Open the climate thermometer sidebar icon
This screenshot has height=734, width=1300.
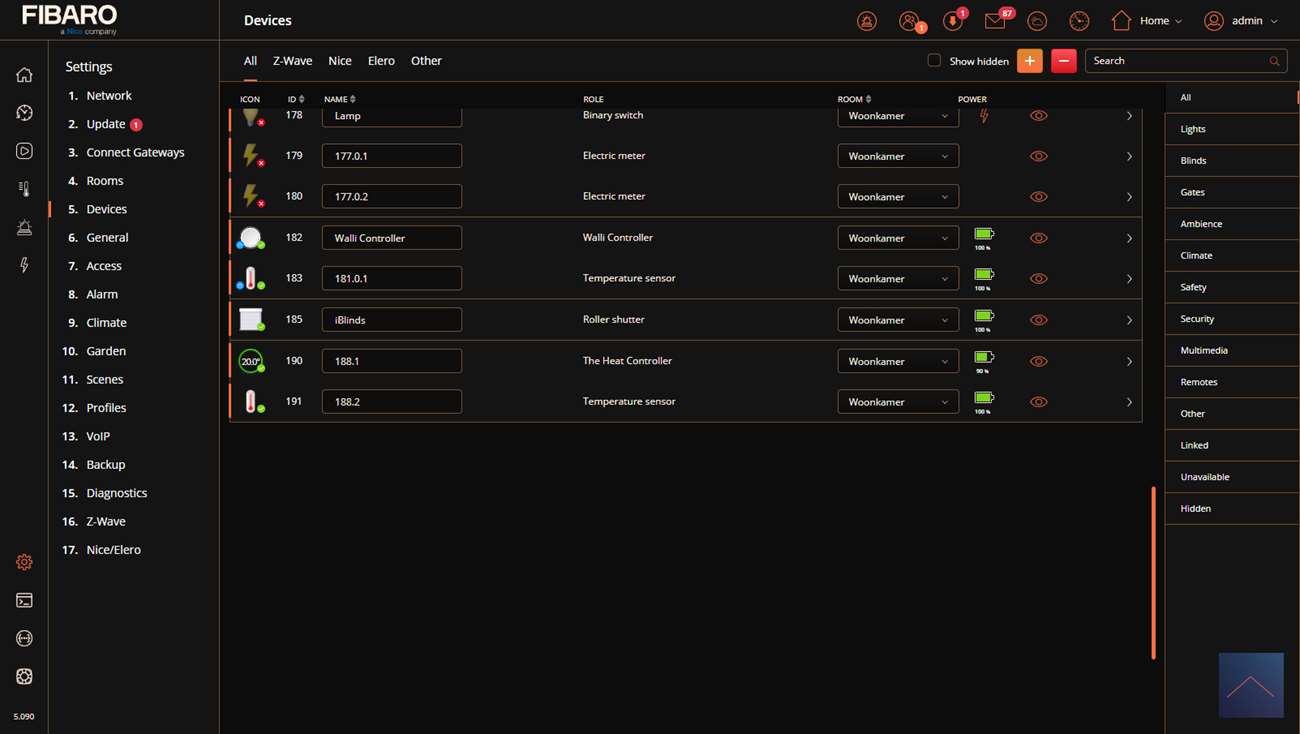24,189
